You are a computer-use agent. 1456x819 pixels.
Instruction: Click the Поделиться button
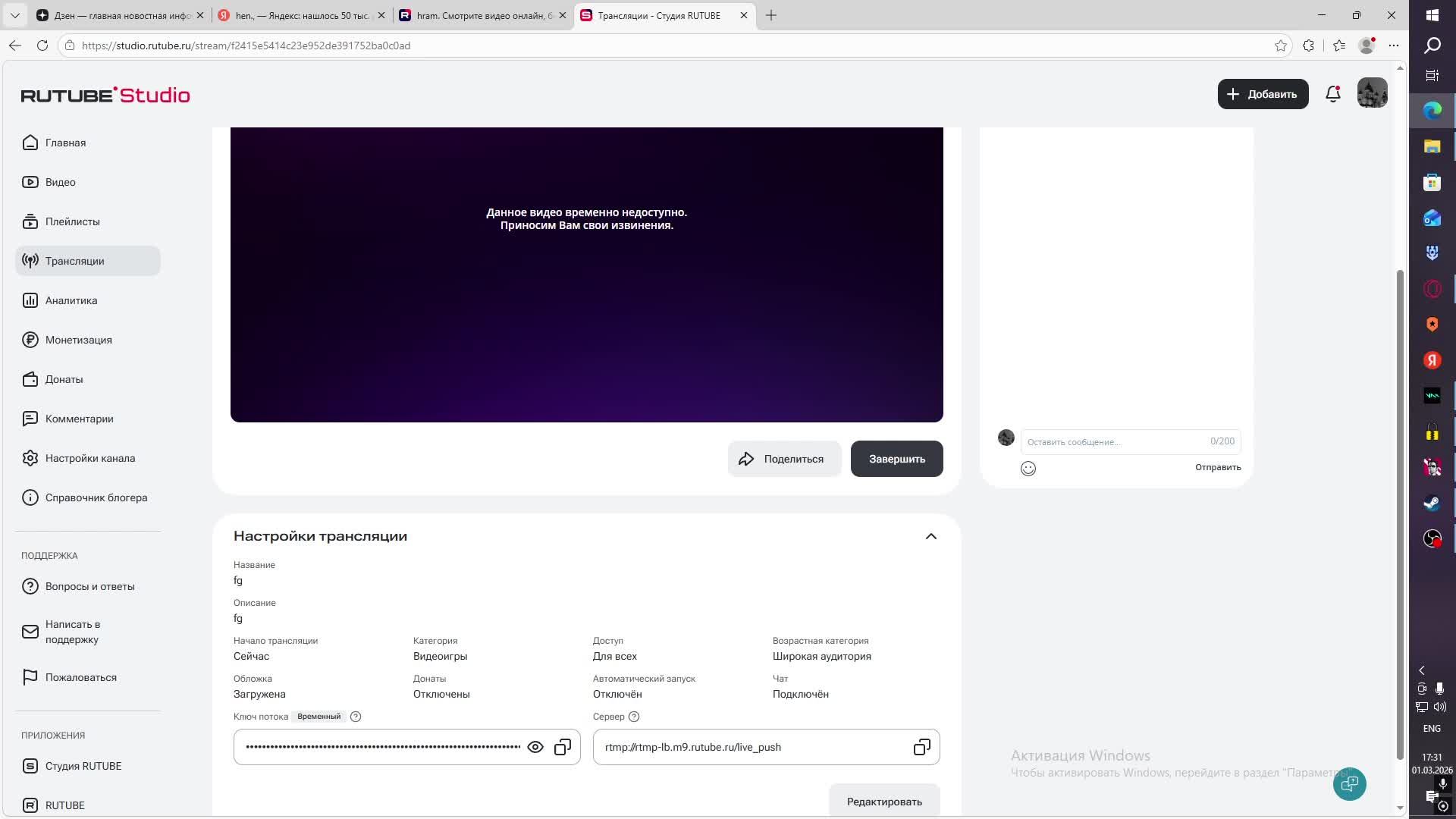coord(784,459)
